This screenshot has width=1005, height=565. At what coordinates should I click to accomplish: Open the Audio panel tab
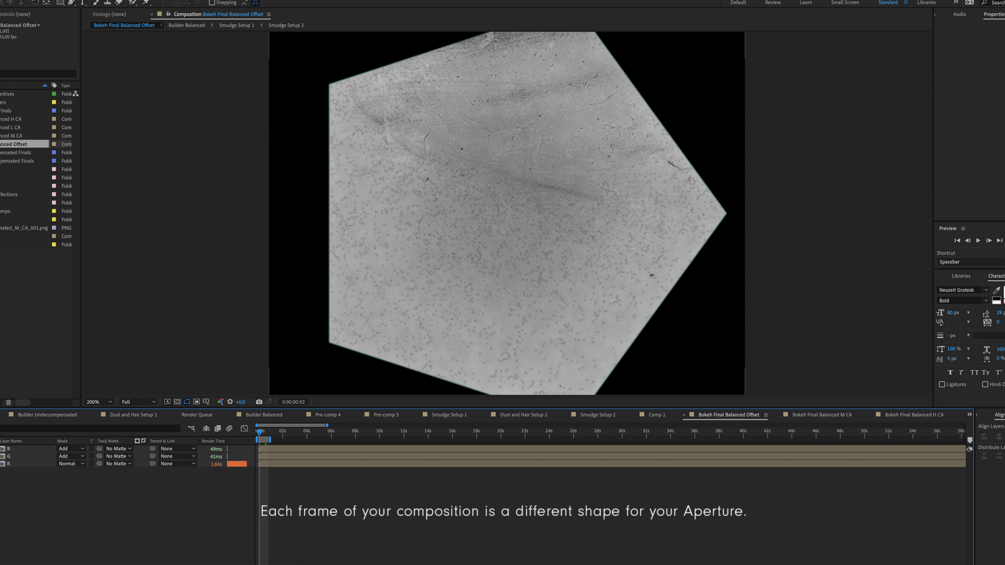click(x=959, y=14)
